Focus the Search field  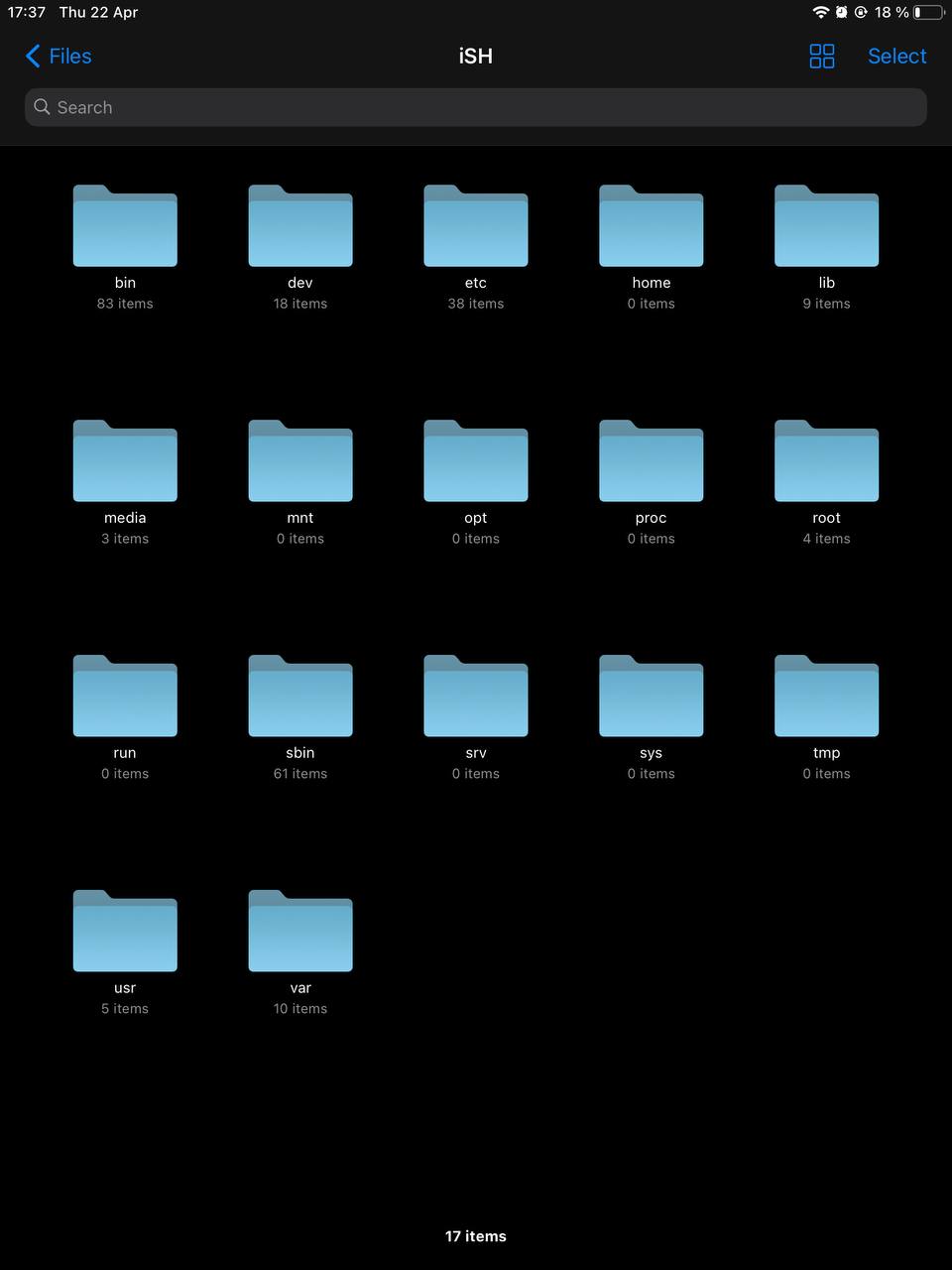[476, 107]
